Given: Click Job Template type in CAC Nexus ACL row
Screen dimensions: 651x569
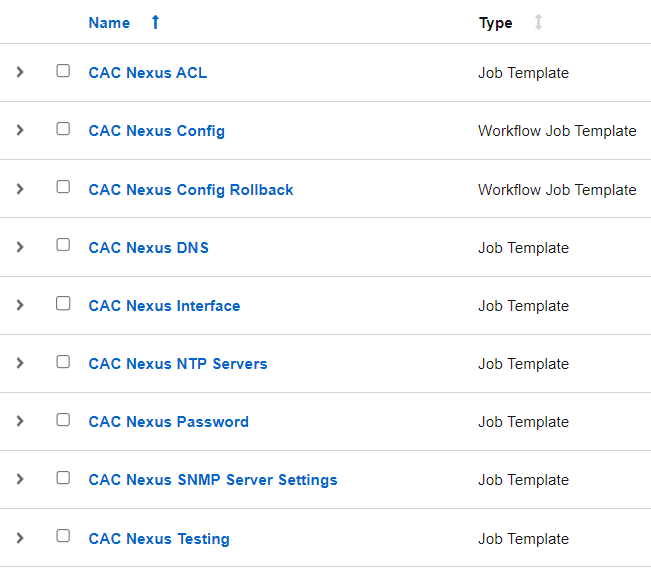Looking at the screenshot, I should (x=524, y=73).
